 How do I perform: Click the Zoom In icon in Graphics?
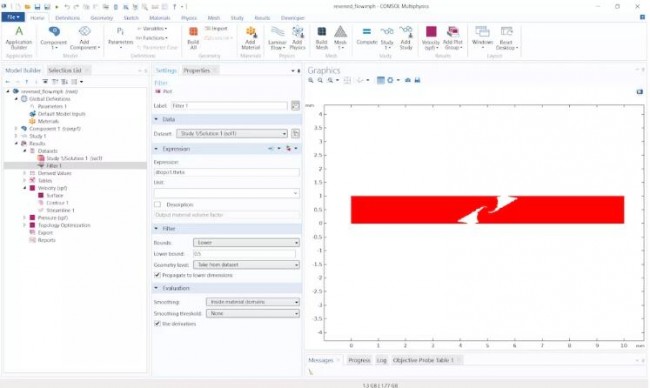(x=310, y=80)
